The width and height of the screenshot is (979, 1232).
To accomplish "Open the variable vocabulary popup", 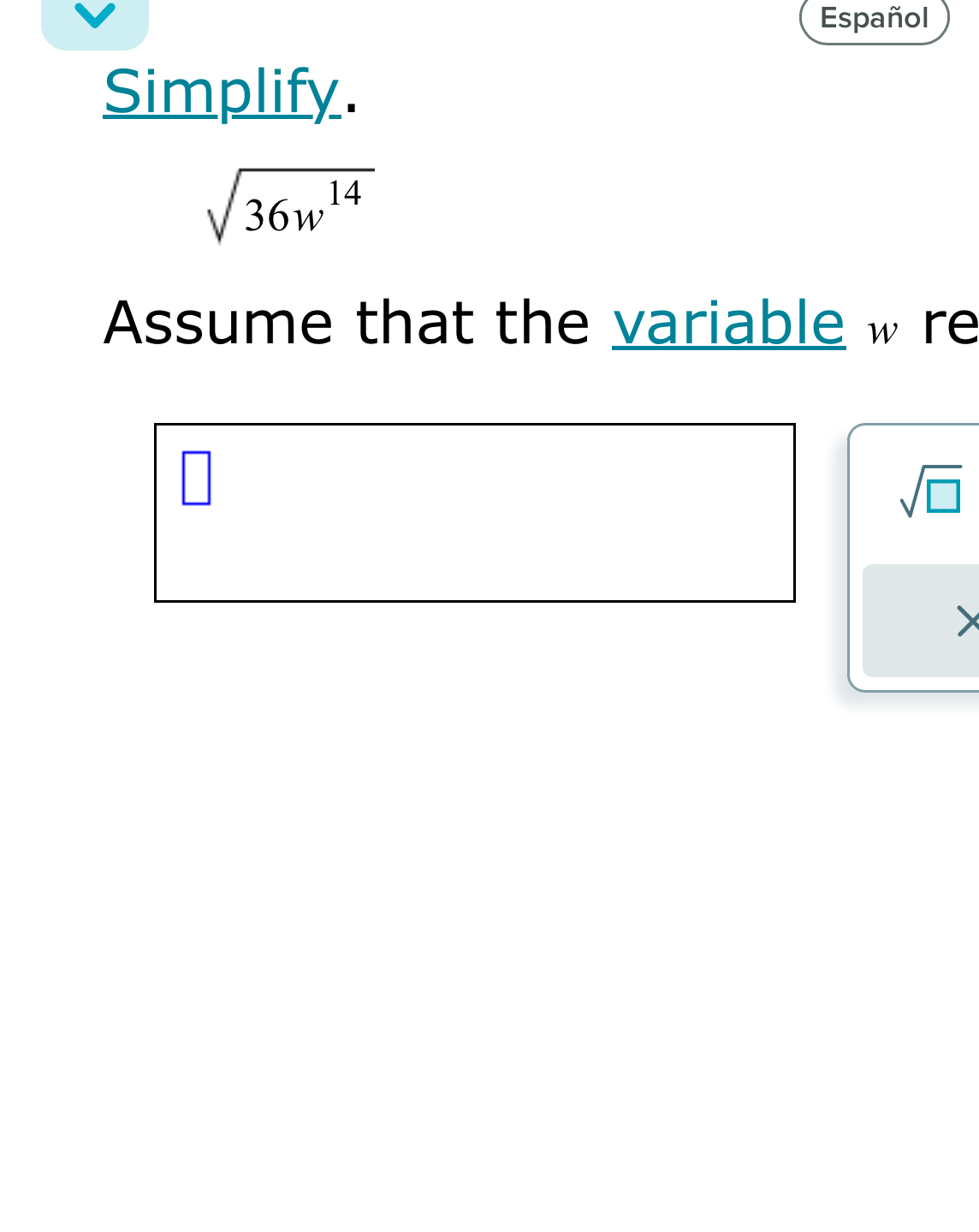I will pos(728,324).
